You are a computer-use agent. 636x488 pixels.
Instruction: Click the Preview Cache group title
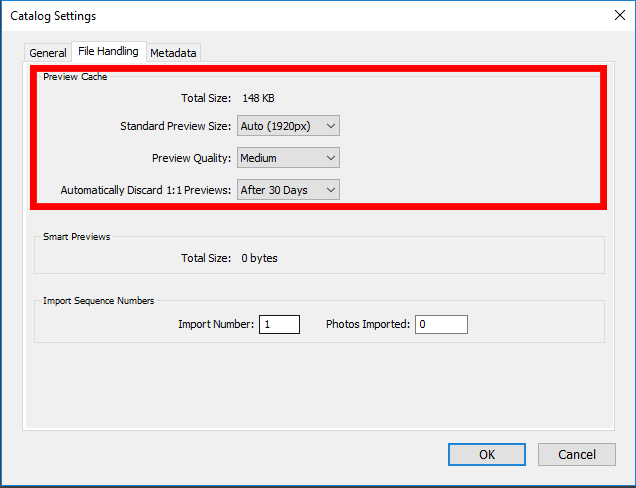[75, 77]
